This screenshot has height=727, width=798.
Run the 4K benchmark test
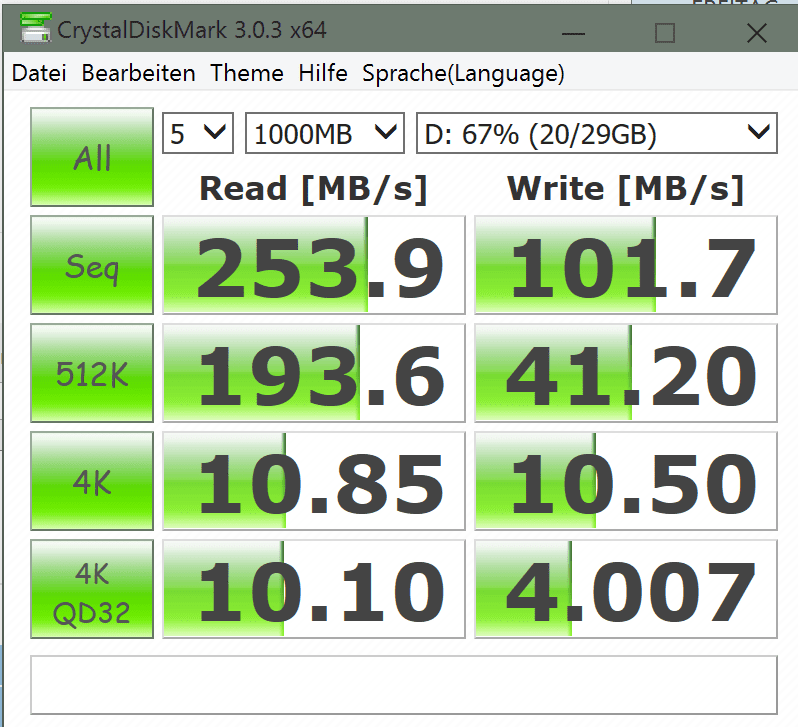coord(92,481)
